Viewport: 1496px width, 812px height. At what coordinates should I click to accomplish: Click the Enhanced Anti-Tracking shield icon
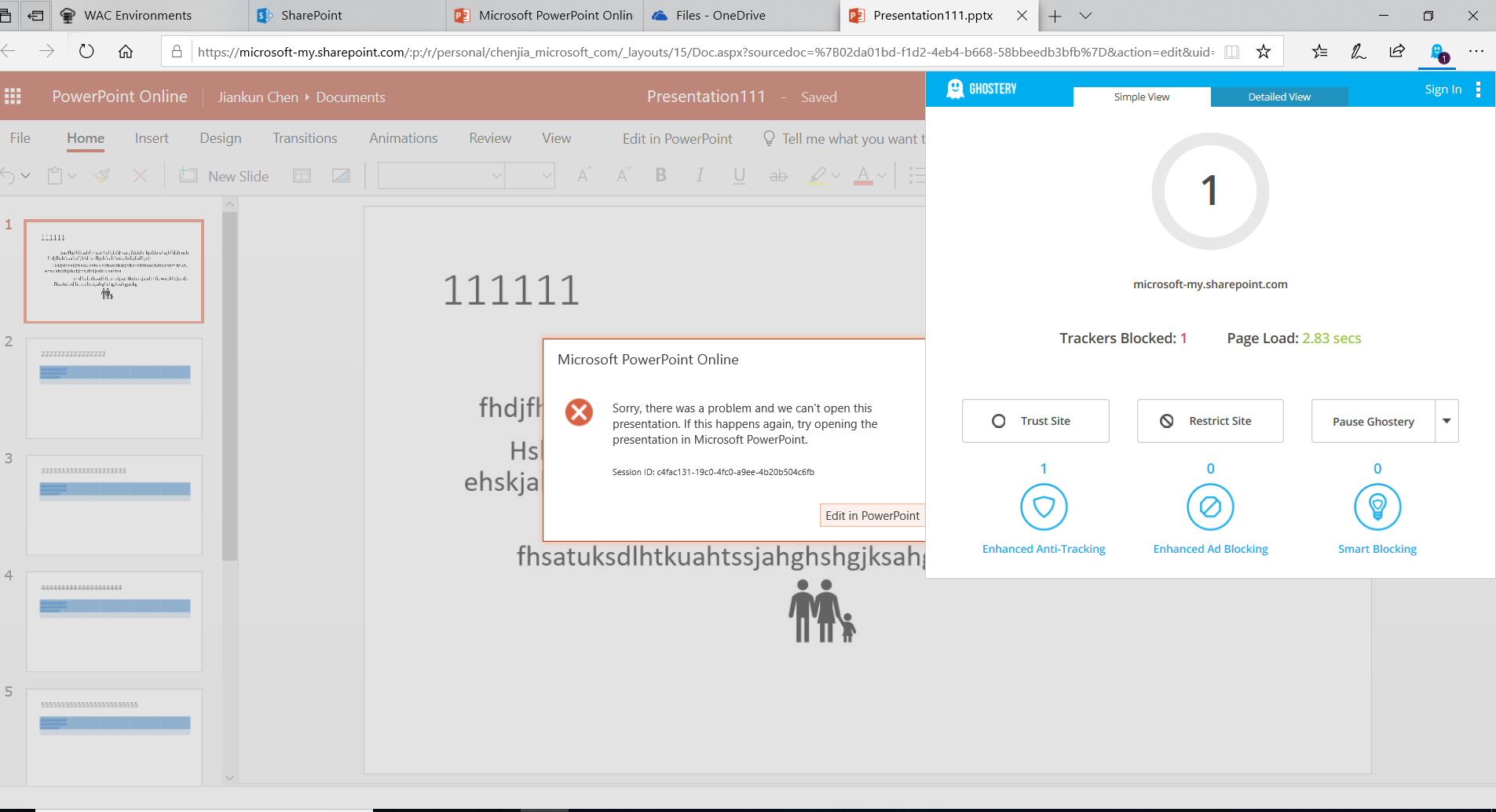click(1044, 507)
